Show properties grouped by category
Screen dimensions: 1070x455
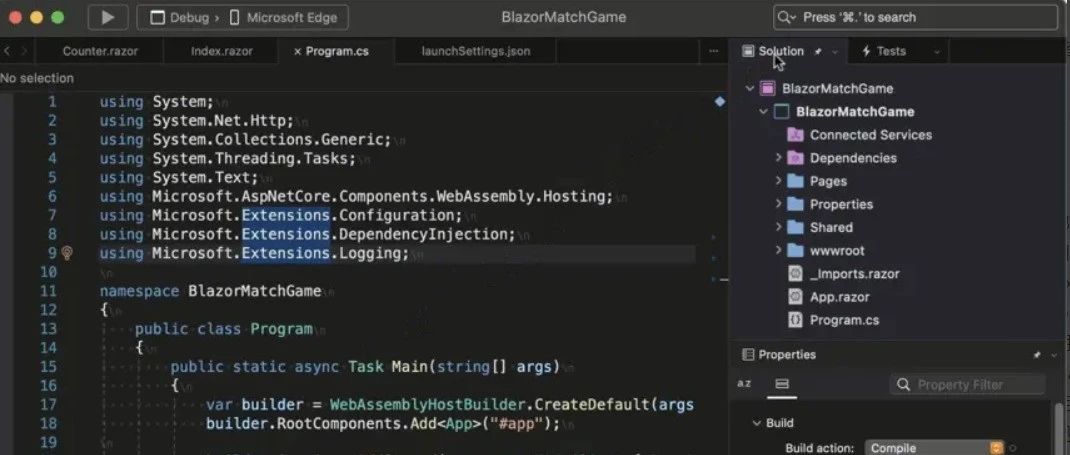pyautogui.click(x=782, y=384)
